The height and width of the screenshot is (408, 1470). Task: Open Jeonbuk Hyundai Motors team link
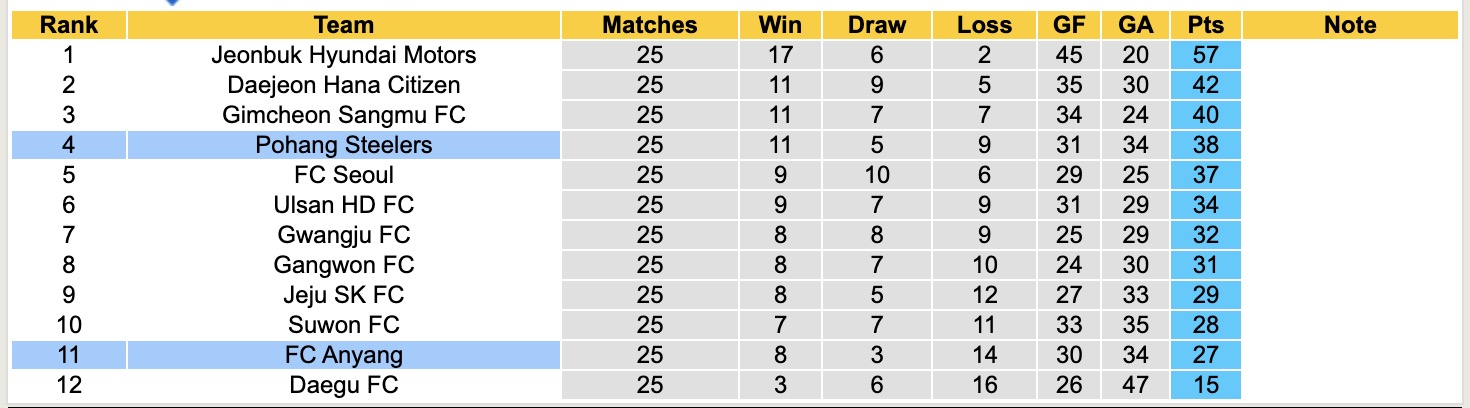click(343, 55)
